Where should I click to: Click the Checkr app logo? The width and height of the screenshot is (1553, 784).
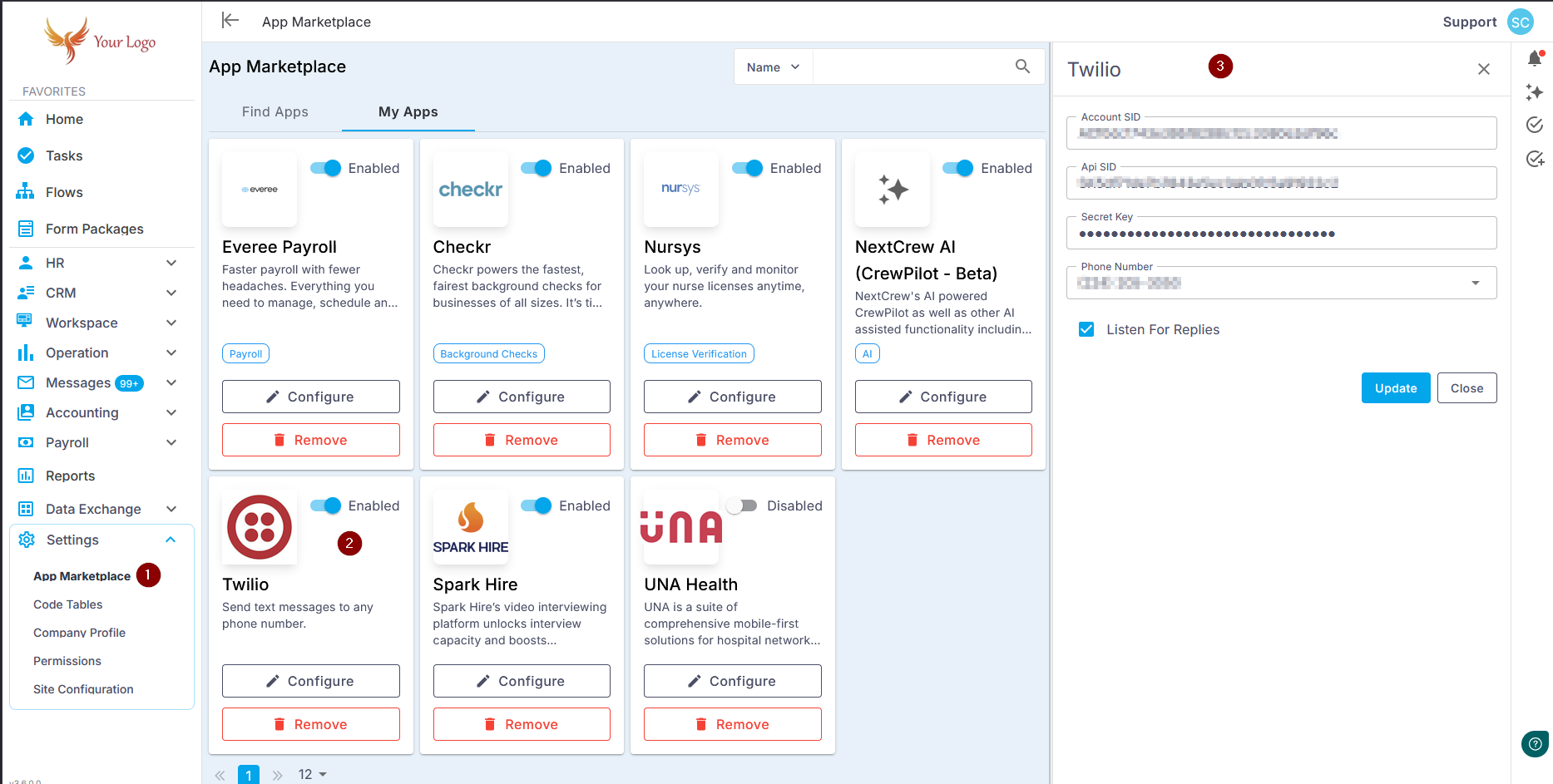471,190
